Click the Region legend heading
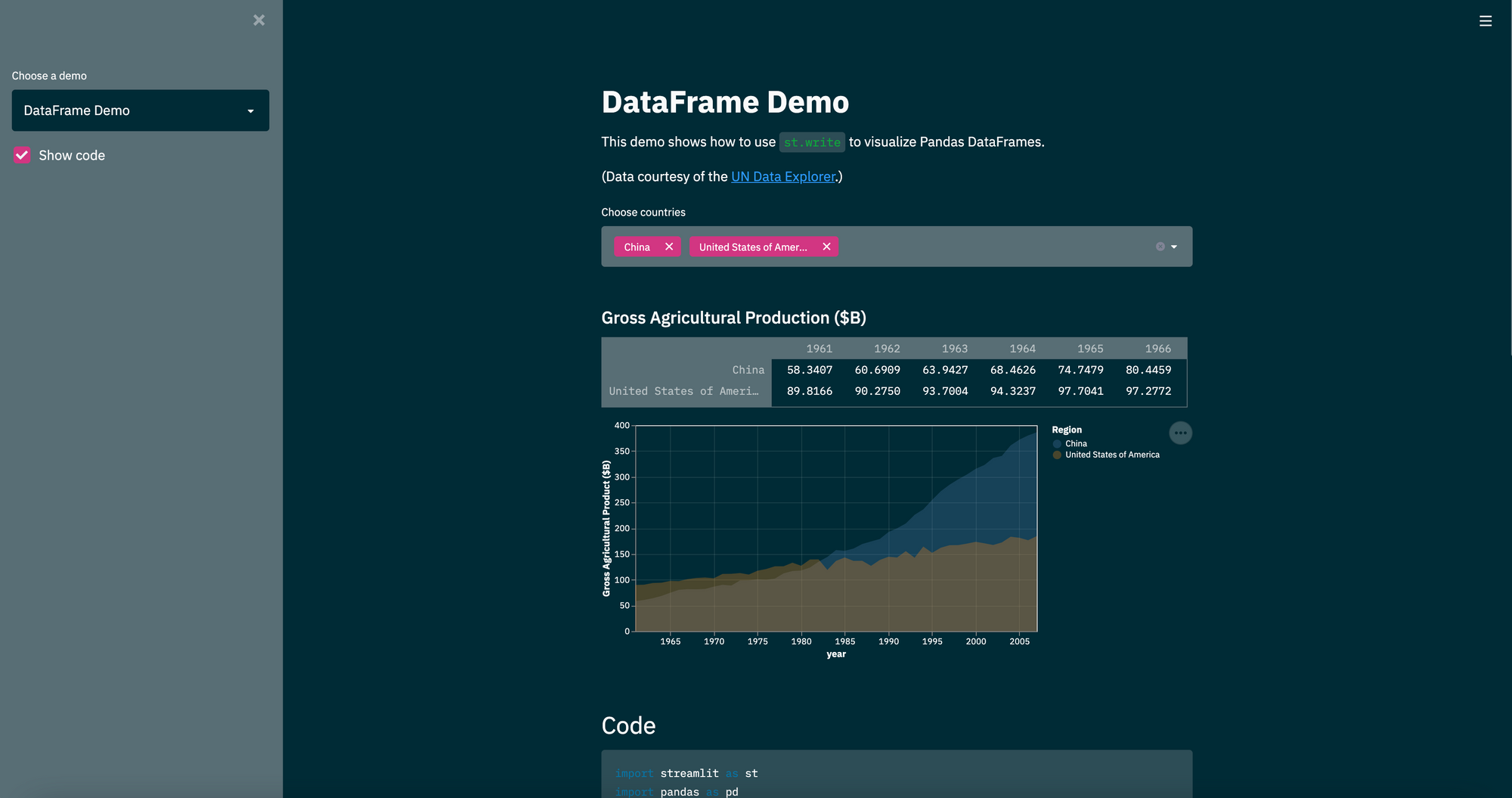This screenshot has width=1512, height=798. [1066, 429]
